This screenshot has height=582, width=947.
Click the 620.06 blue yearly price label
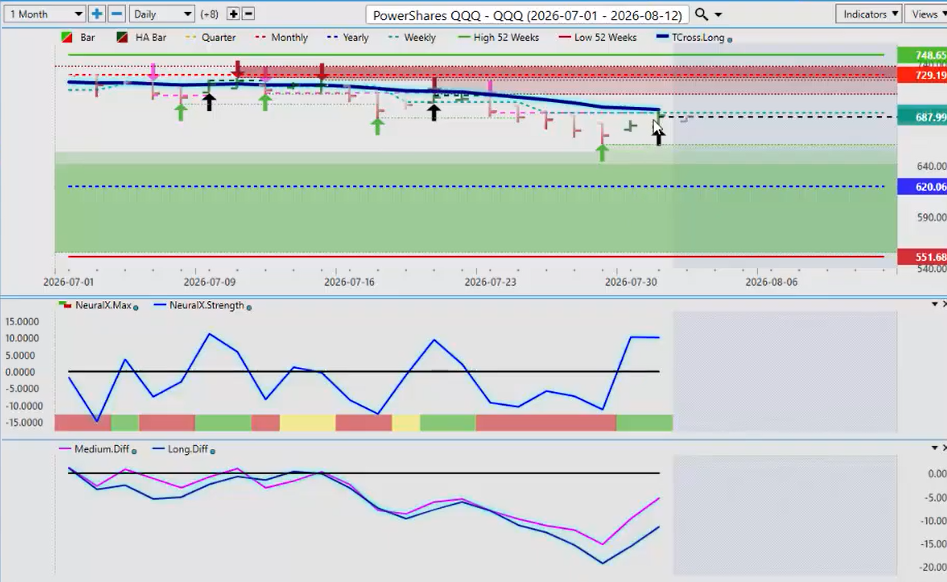coord(922,187)
